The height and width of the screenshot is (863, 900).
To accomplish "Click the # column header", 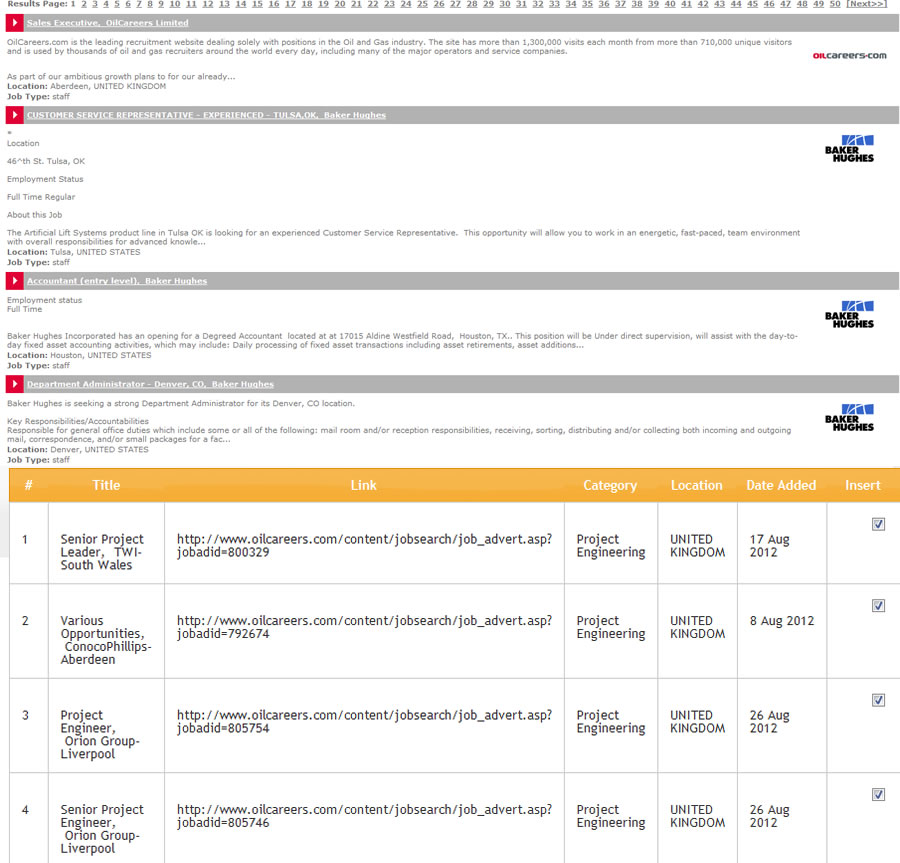I will tap(29, 485).
